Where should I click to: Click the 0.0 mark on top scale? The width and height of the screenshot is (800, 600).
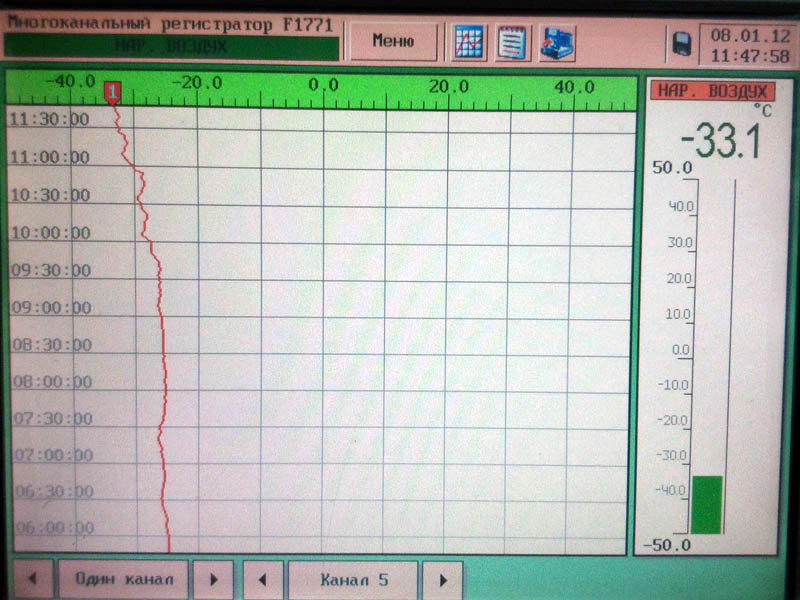(x=323, y=86)
